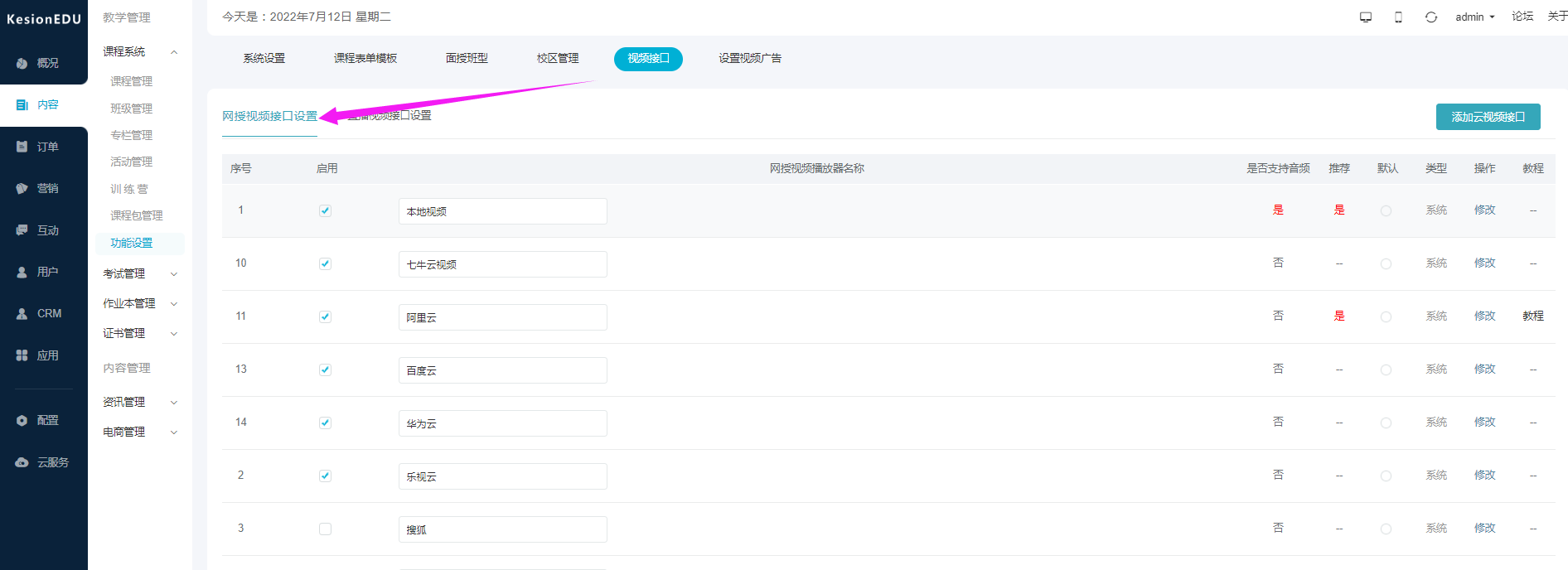
Task: Disable the 本地视频 enable checkbox
Action: pos(325,210)
